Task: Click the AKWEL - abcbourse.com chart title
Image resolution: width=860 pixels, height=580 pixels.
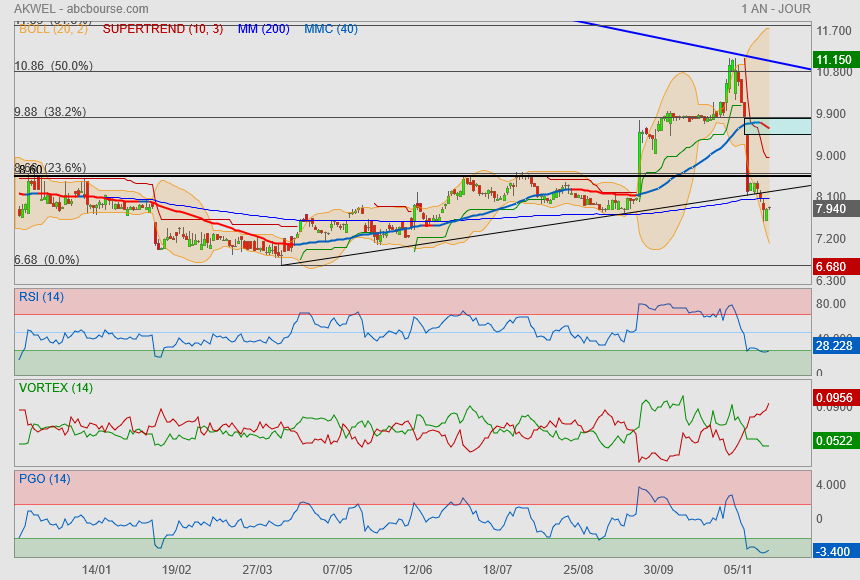Action: click(x=81, y=9)
